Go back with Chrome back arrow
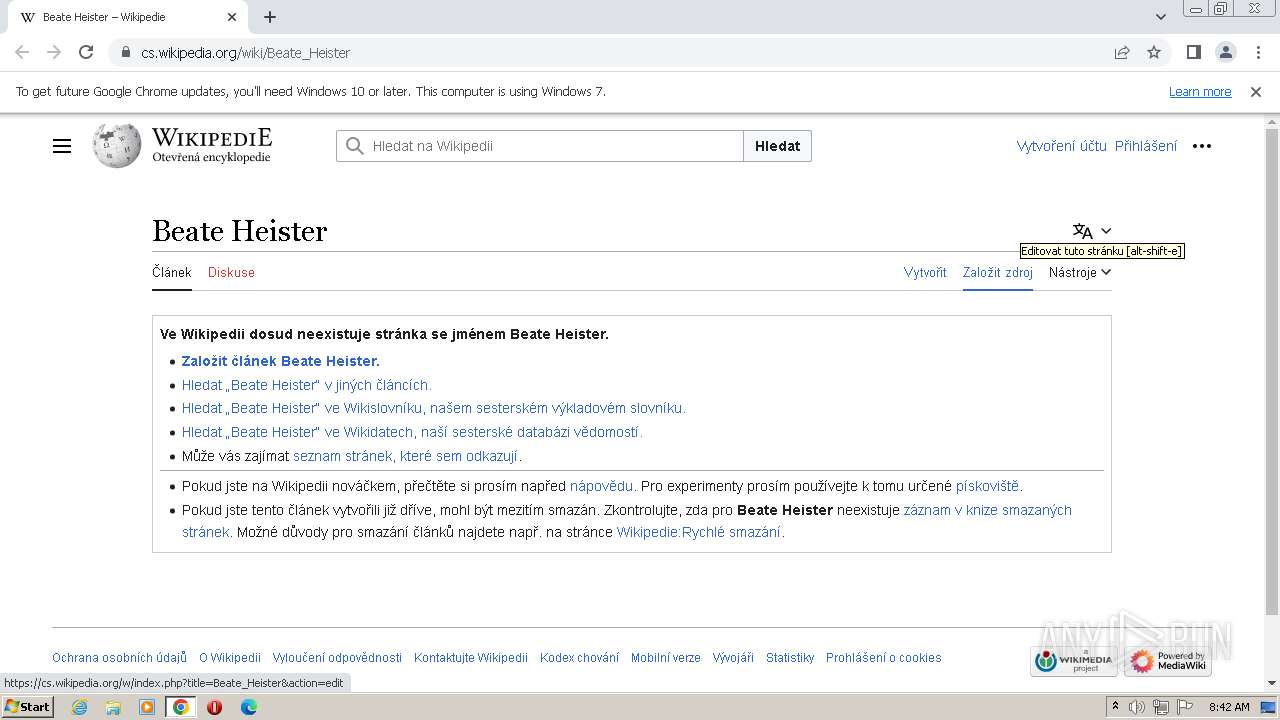The width and height of the screenshot is (1280, 720). pyautogui.click(x=22, y=52)
